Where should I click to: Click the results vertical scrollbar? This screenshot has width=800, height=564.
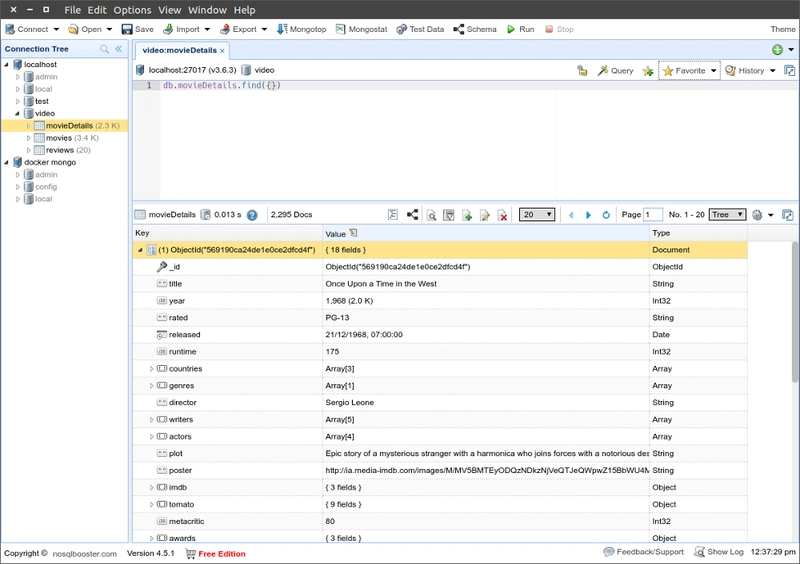click(794, 311)
